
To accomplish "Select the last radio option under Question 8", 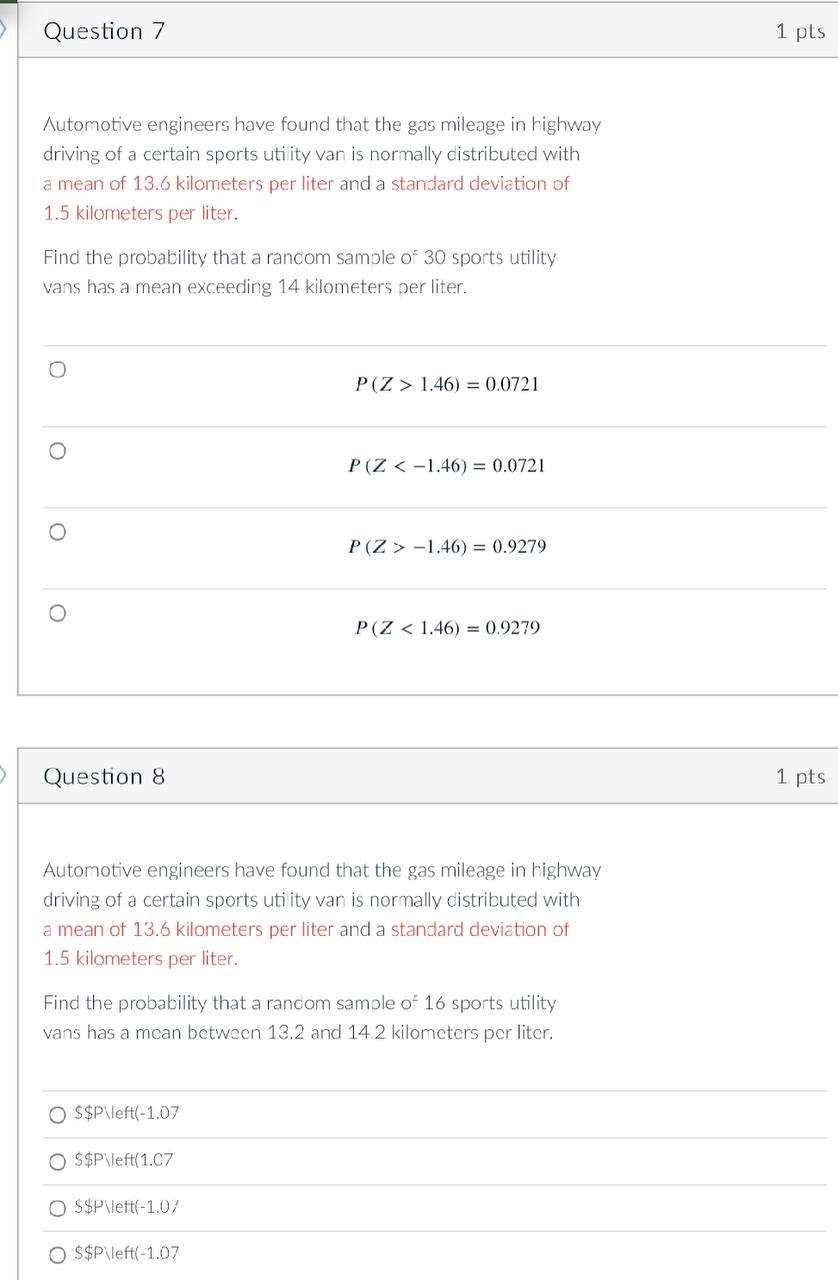I will (x=57, y=1253).
